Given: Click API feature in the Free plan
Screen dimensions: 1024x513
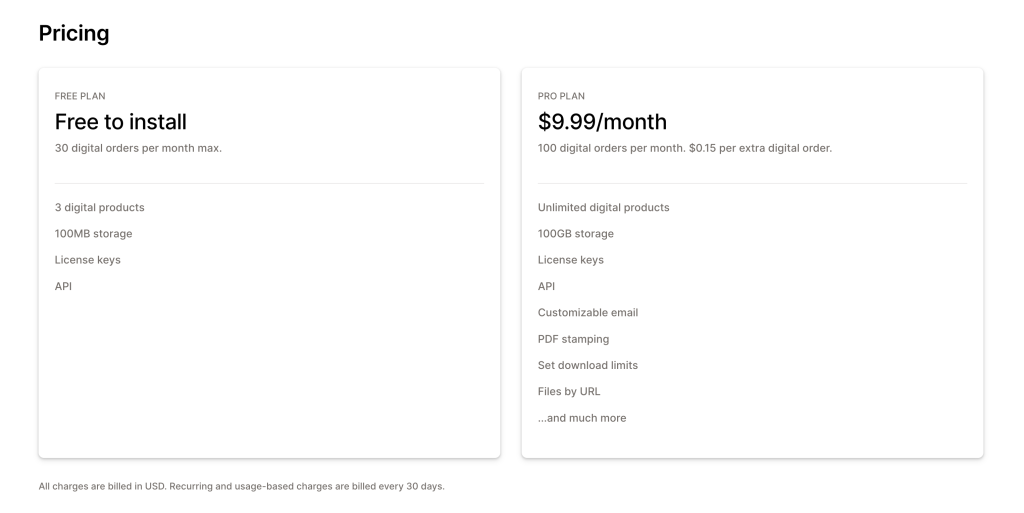Looking at the screenshot, I should [63, 286].
